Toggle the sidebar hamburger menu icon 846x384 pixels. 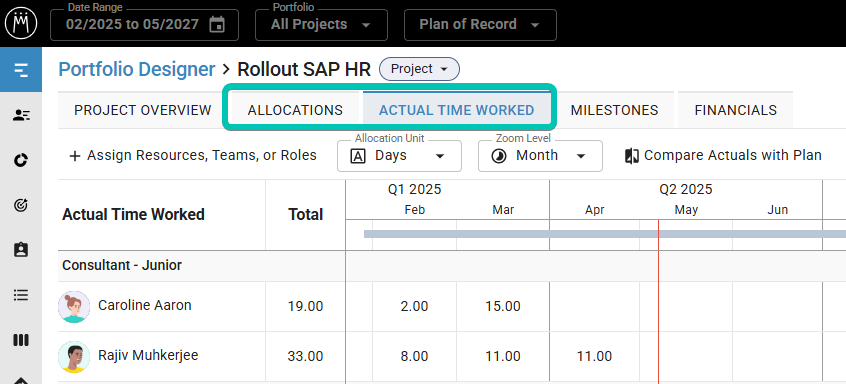tap(21, 70)
